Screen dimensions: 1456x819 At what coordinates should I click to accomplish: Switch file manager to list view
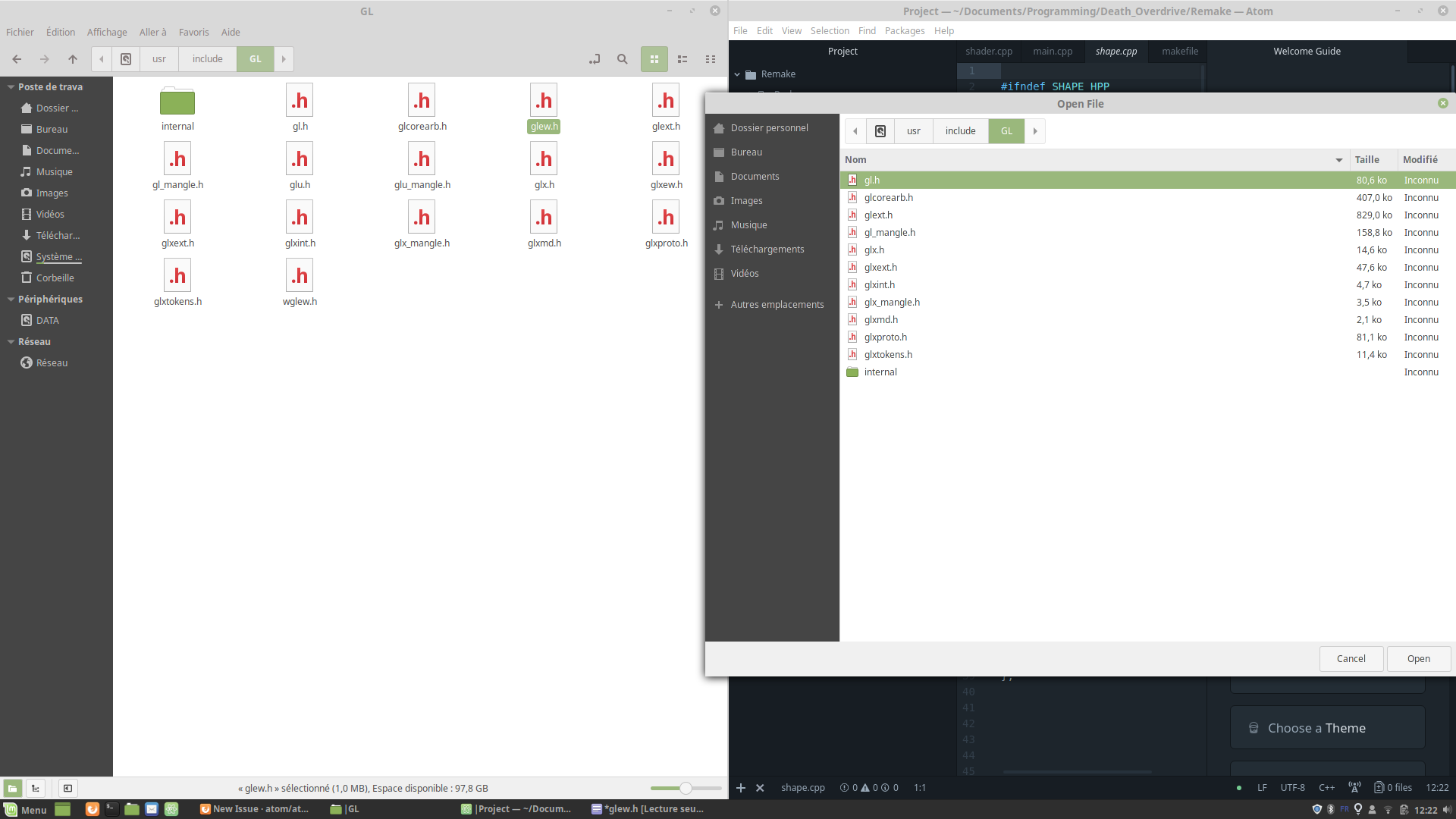(x=682, y=59)
